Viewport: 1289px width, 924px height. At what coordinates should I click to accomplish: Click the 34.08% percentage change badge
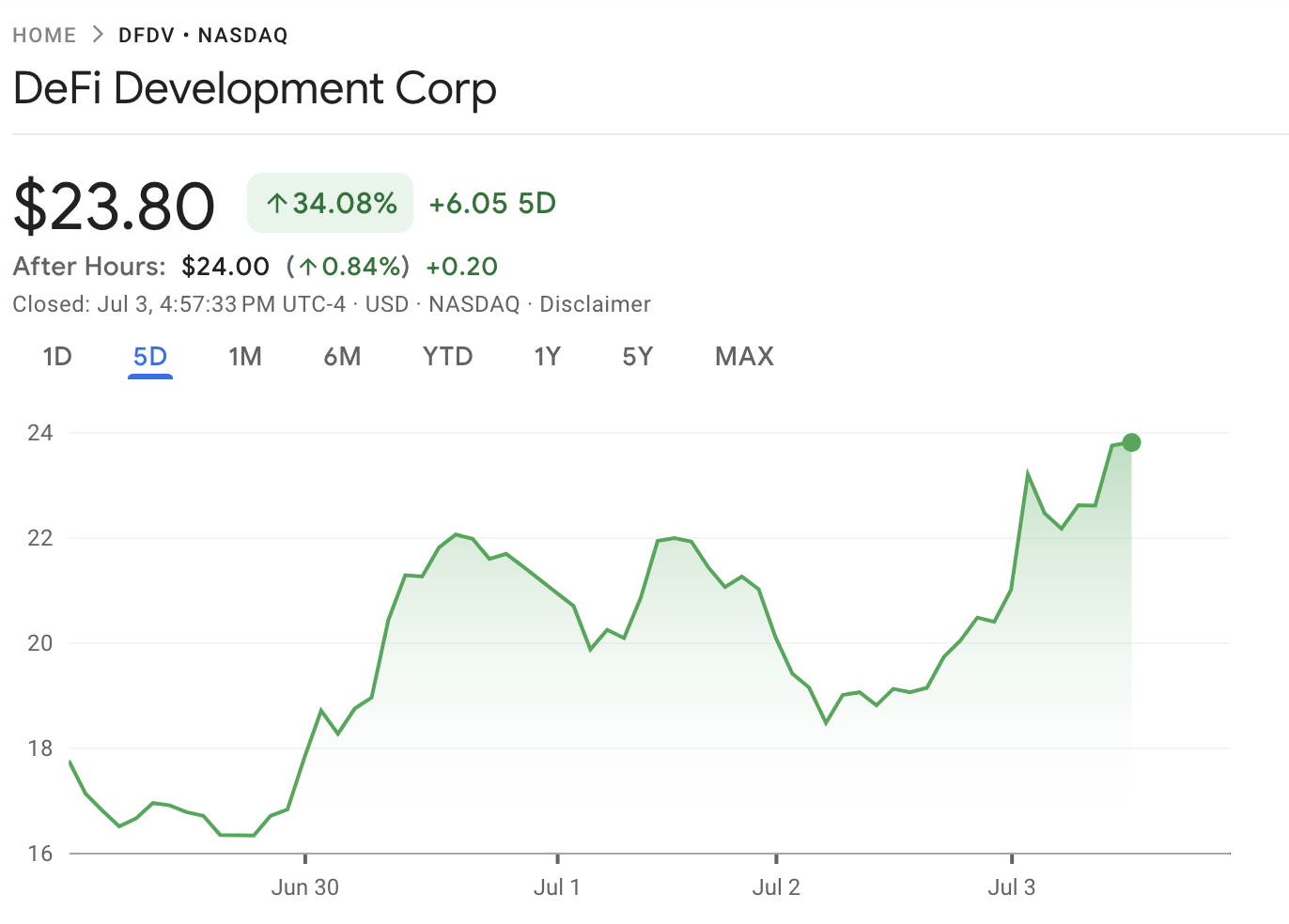click(329, 203)
